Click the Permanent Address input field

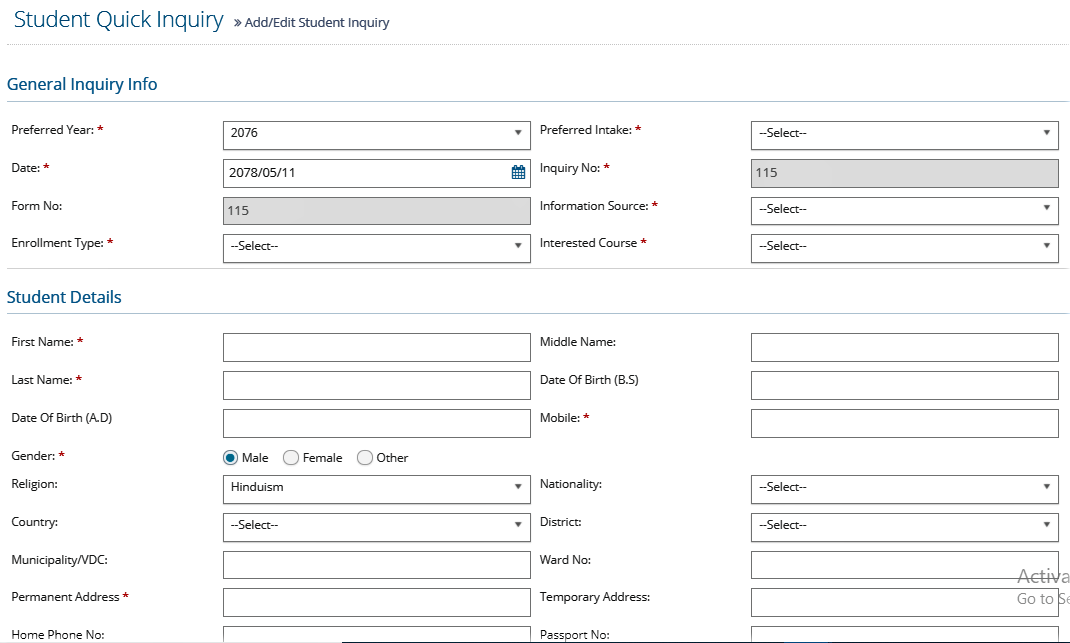pyautogui.click(x=377, y=602)
